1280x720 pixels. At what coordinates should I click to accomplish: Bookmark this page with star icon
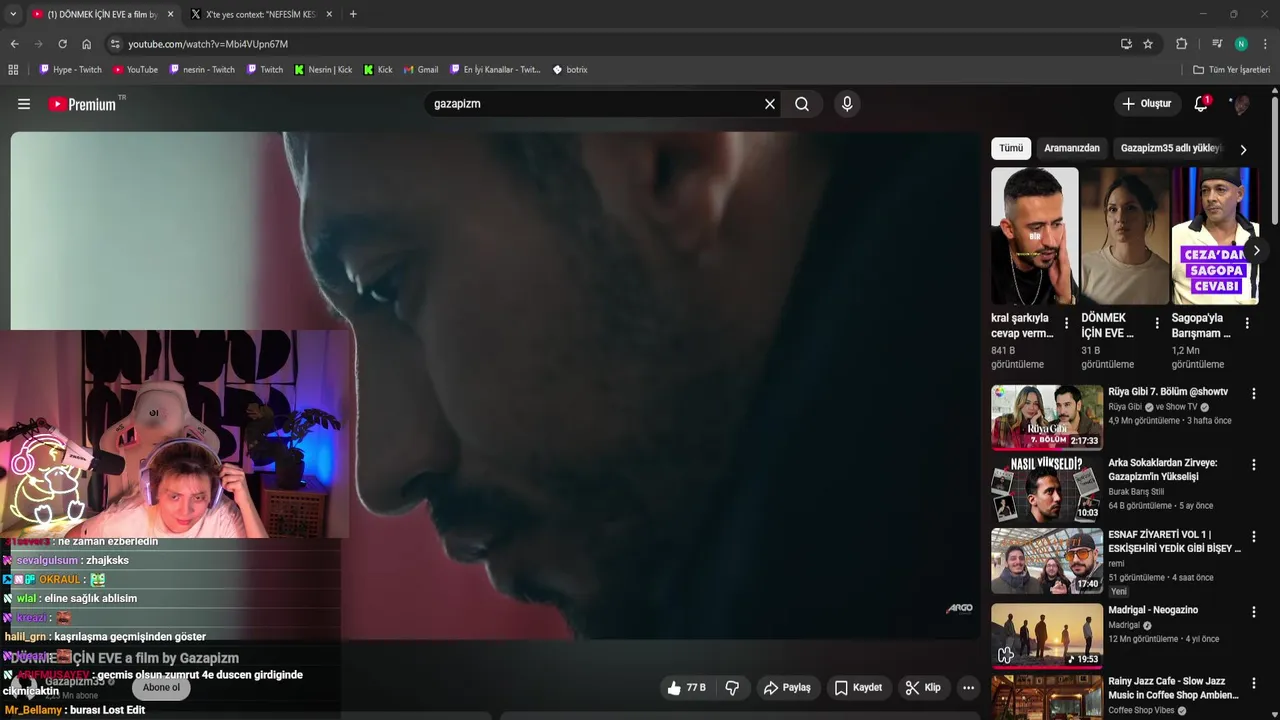pyautogui.click(x=1148, y=44)
